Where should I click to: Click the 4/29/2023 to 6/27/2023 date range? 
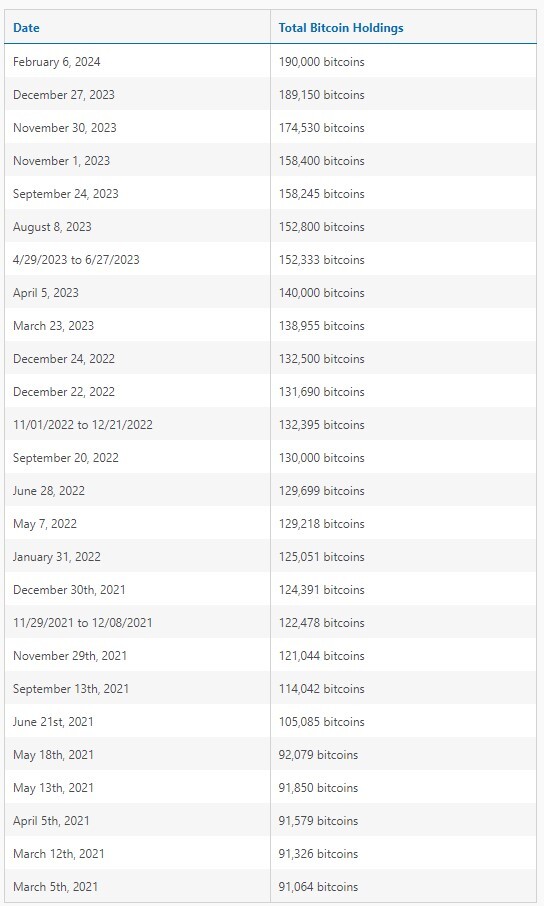76,259
